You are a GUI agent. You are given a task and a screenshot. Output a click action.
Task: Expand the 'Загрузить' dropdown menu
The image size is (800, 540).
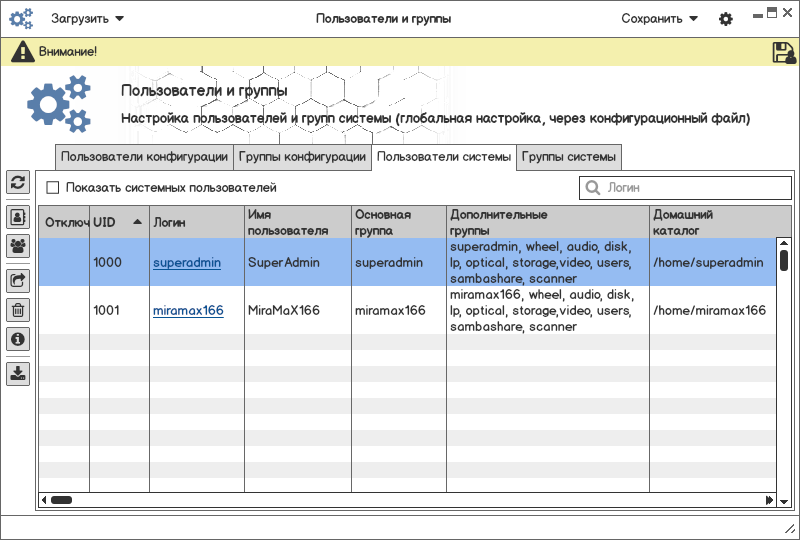88,19
